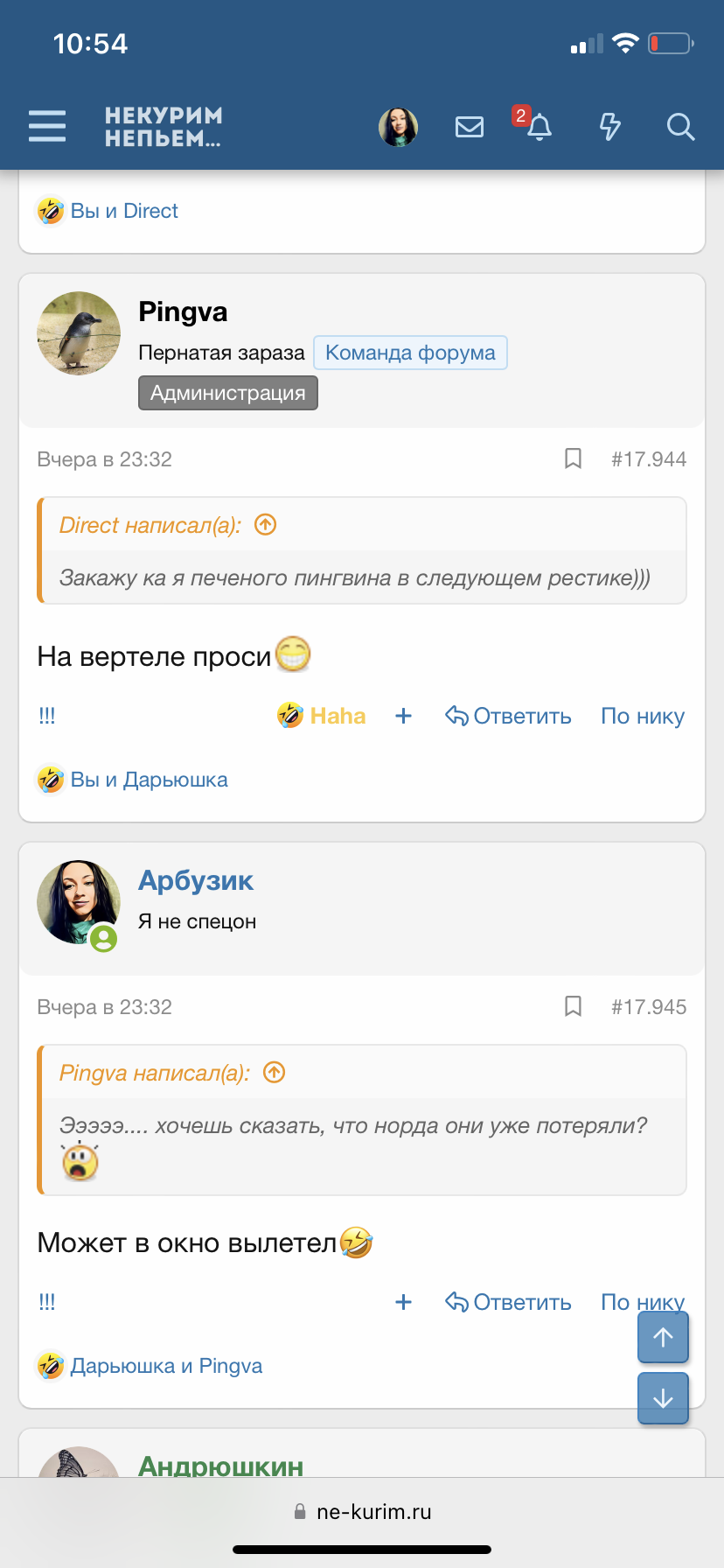Open the Команда форума tab badge
This screenshot has width=724, height=1568.
point(410,352)
